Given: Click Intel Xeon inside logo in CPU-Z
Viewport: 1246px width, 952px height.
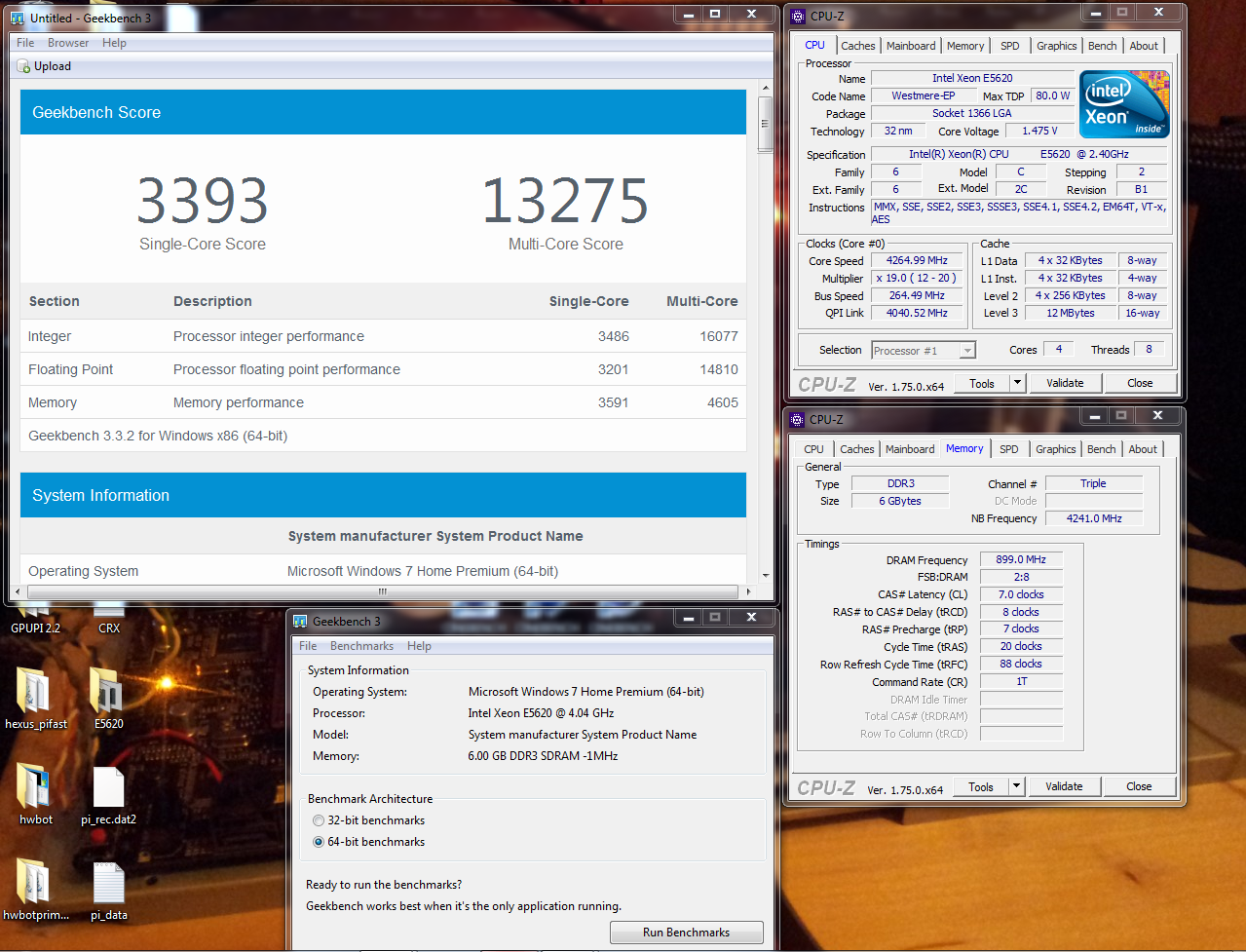Looking at the screenshot, I should pos(1124,104).
